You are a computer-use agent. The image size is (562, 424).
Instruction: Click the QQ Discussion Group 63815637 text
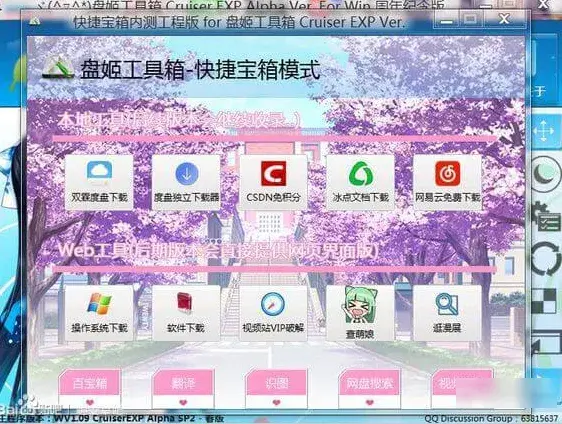(x=491, y=419)
